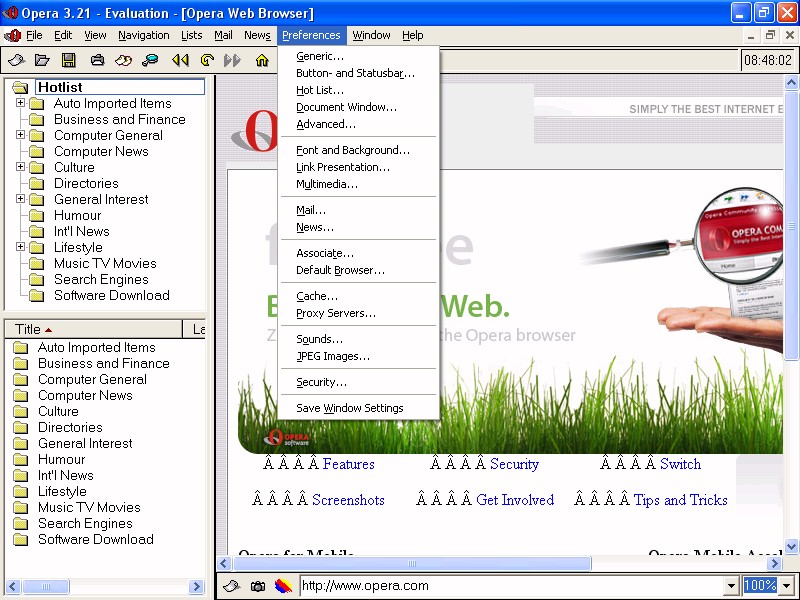The width and height of the screenshot is (800, 600).
Task: Click the Find magnifier toolbar icon
Action: click(x=150, y=60)
